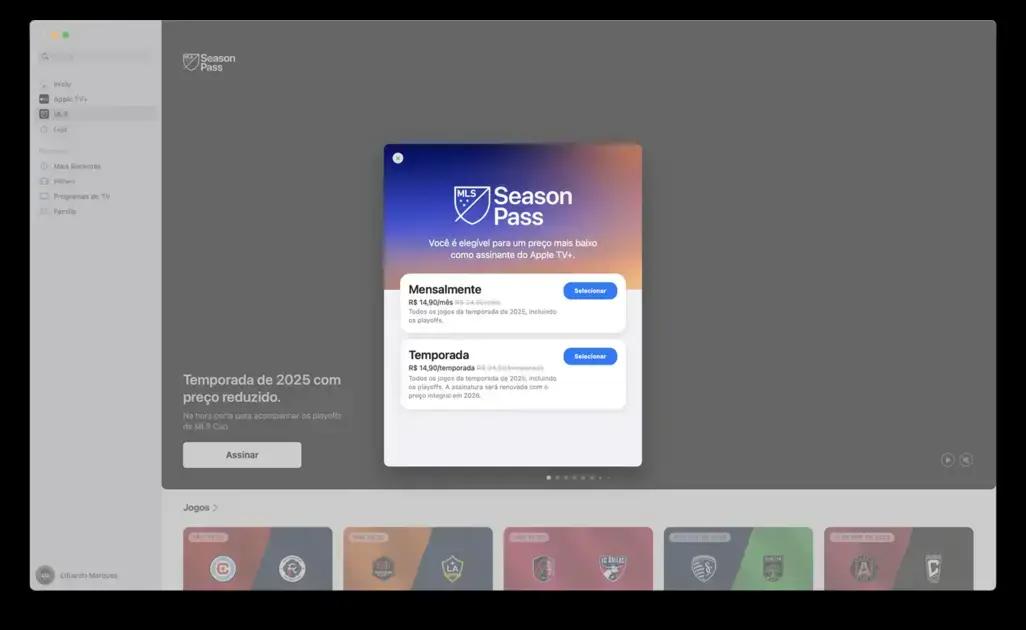Screen dimensions: 1026x630
Task: Click the Sporting Kansas City team logo
Action: [703, 569]
